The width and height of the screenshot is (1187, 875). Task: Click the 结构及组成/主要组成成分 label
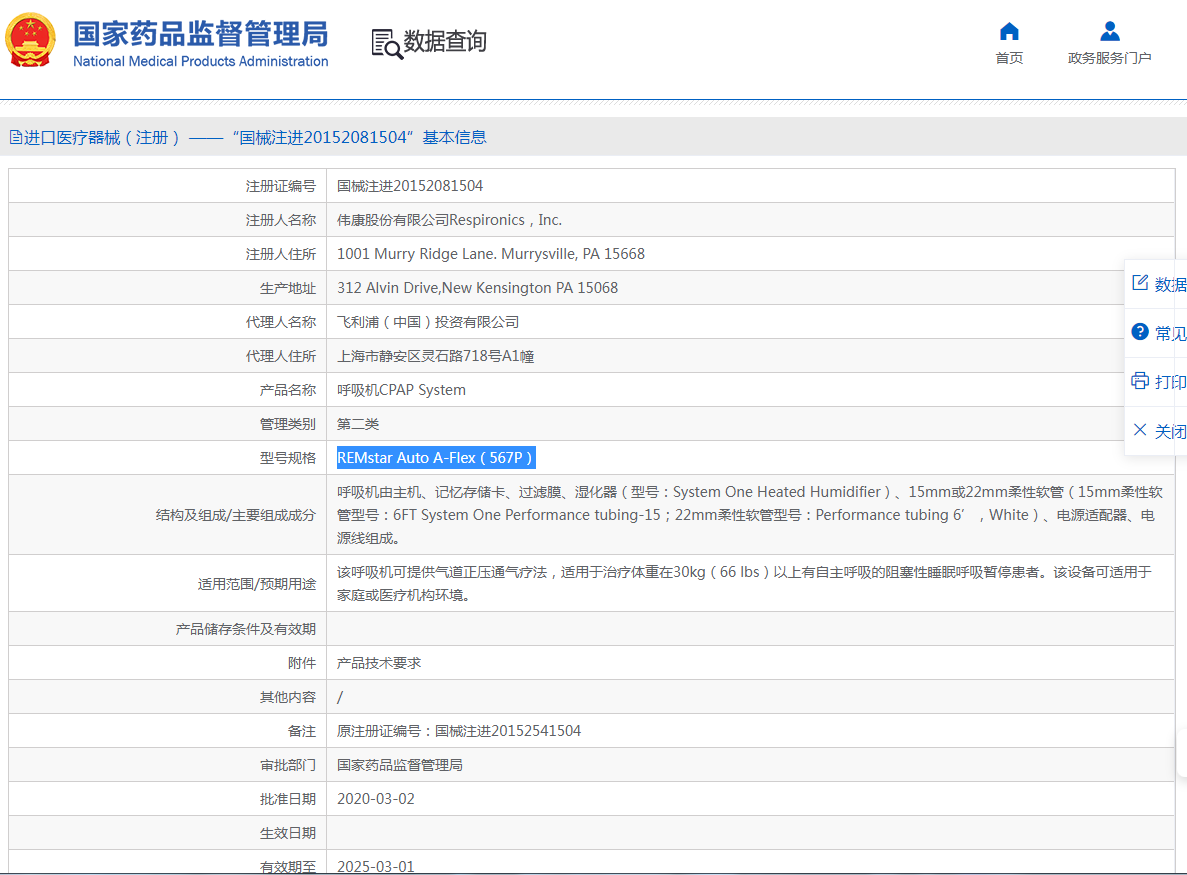(235, 515)
